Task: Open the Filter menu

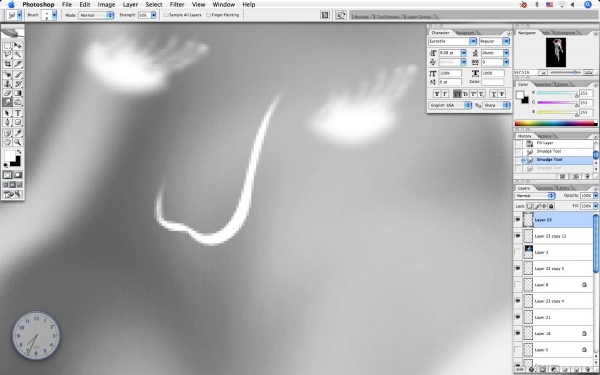Action: [x=177, y=5]
